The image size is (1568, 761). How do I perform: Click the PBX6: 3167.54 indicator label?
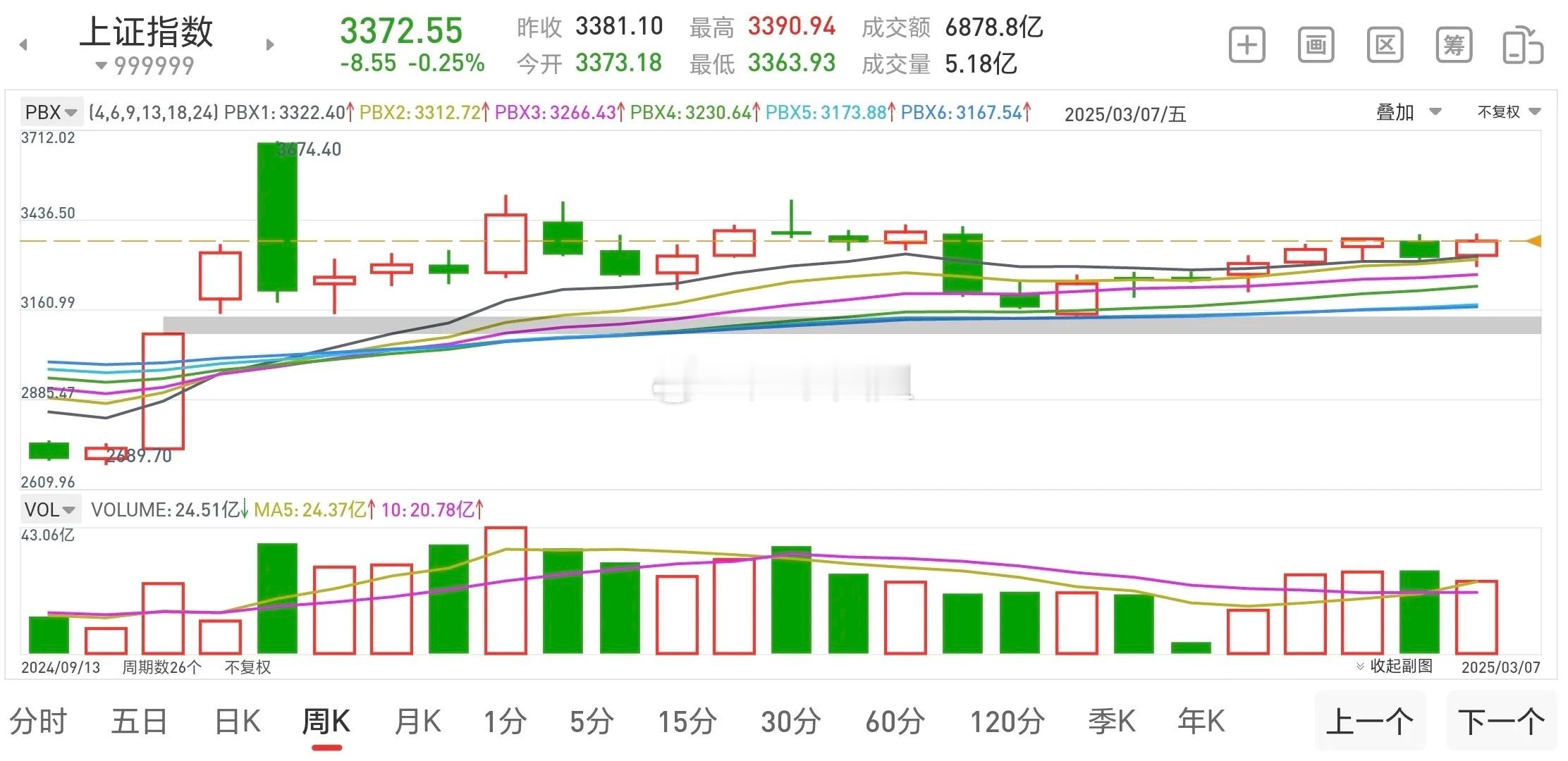click(966, 113)
